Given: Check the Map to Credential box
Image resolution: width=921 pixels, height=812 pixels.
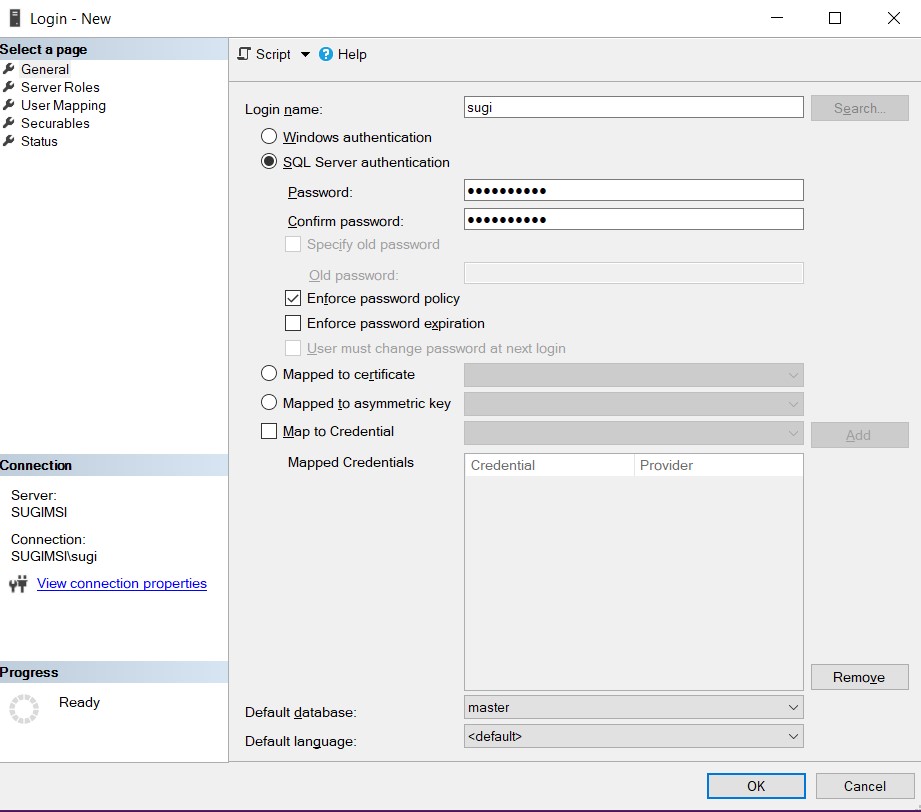Looking at the screenshot, I should [x=269, y=431].
